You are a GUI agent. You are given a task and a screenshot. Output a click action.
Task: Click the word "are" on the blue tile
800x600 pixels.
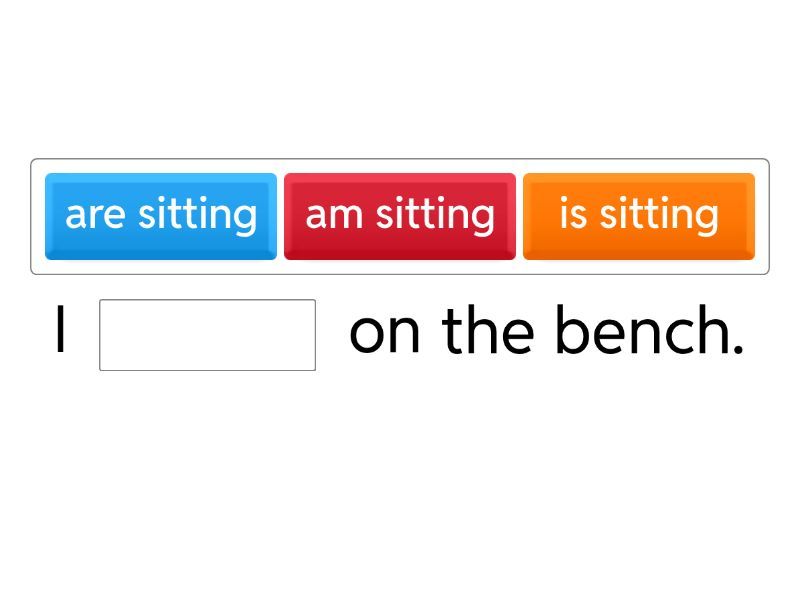point(95,215)
